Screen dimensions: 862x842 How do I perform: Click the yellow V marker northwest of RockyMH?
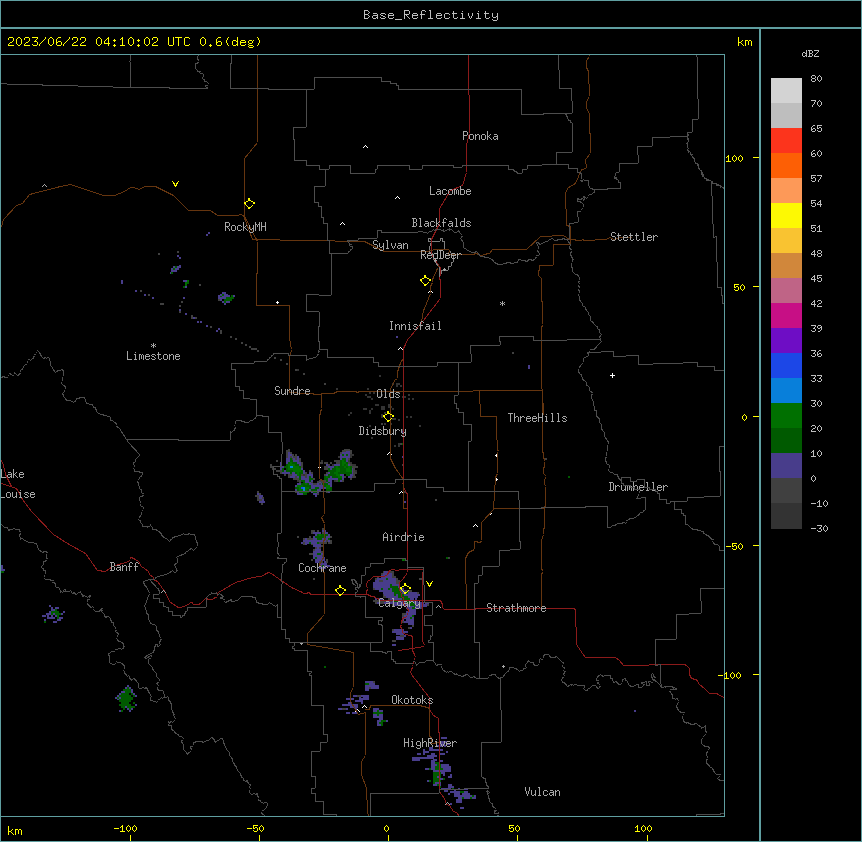175,184
